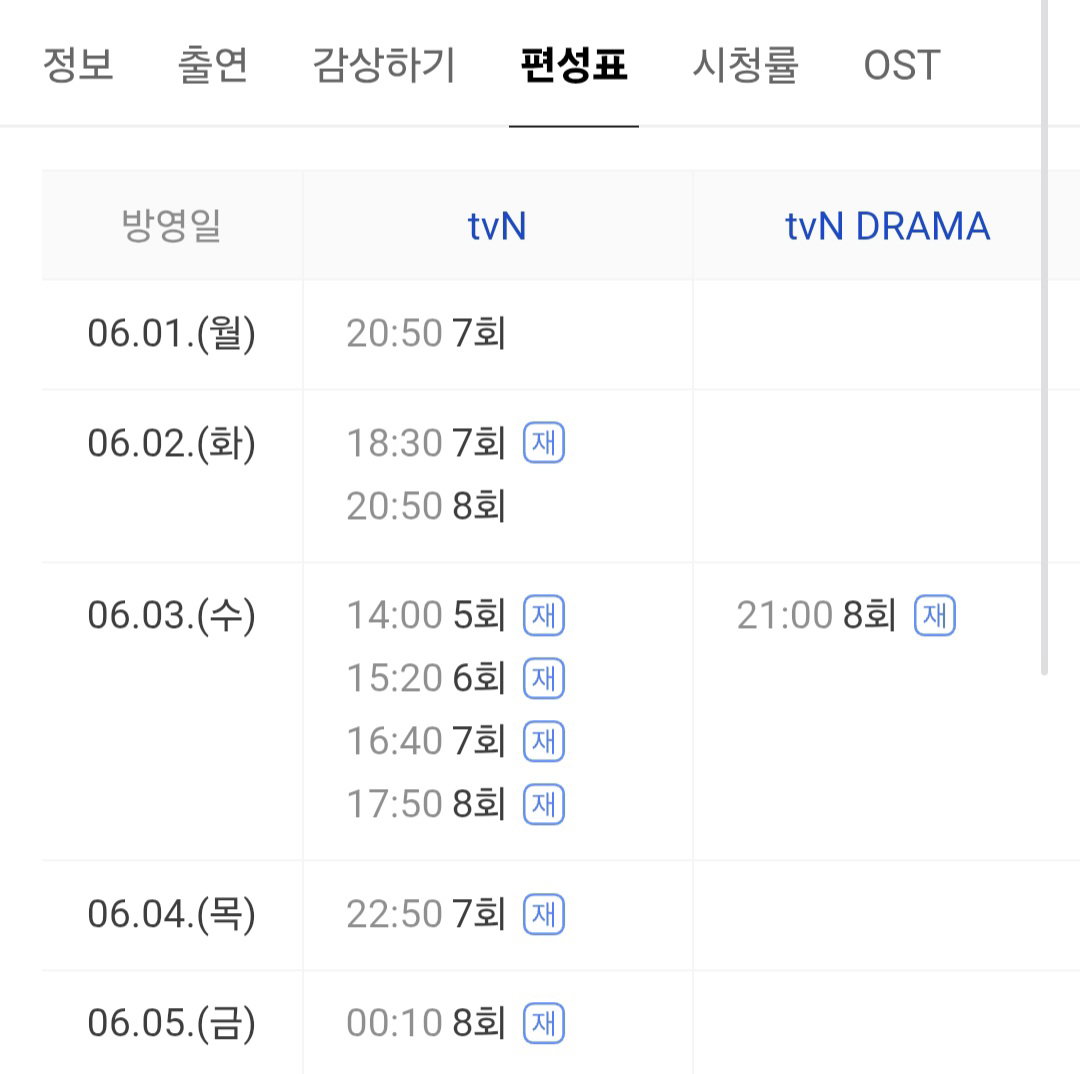The width and height of the screenshot is (1080, 1074).
Task: Open the 감상하기 tab
Action: click(384, 65)
